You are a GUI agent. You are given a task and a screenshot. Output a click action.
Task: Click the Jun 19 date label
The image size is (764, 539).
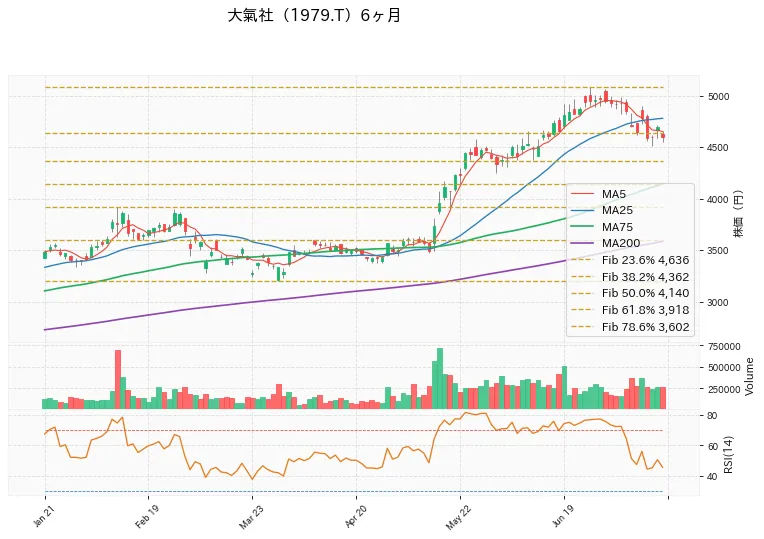click(562, 516)
